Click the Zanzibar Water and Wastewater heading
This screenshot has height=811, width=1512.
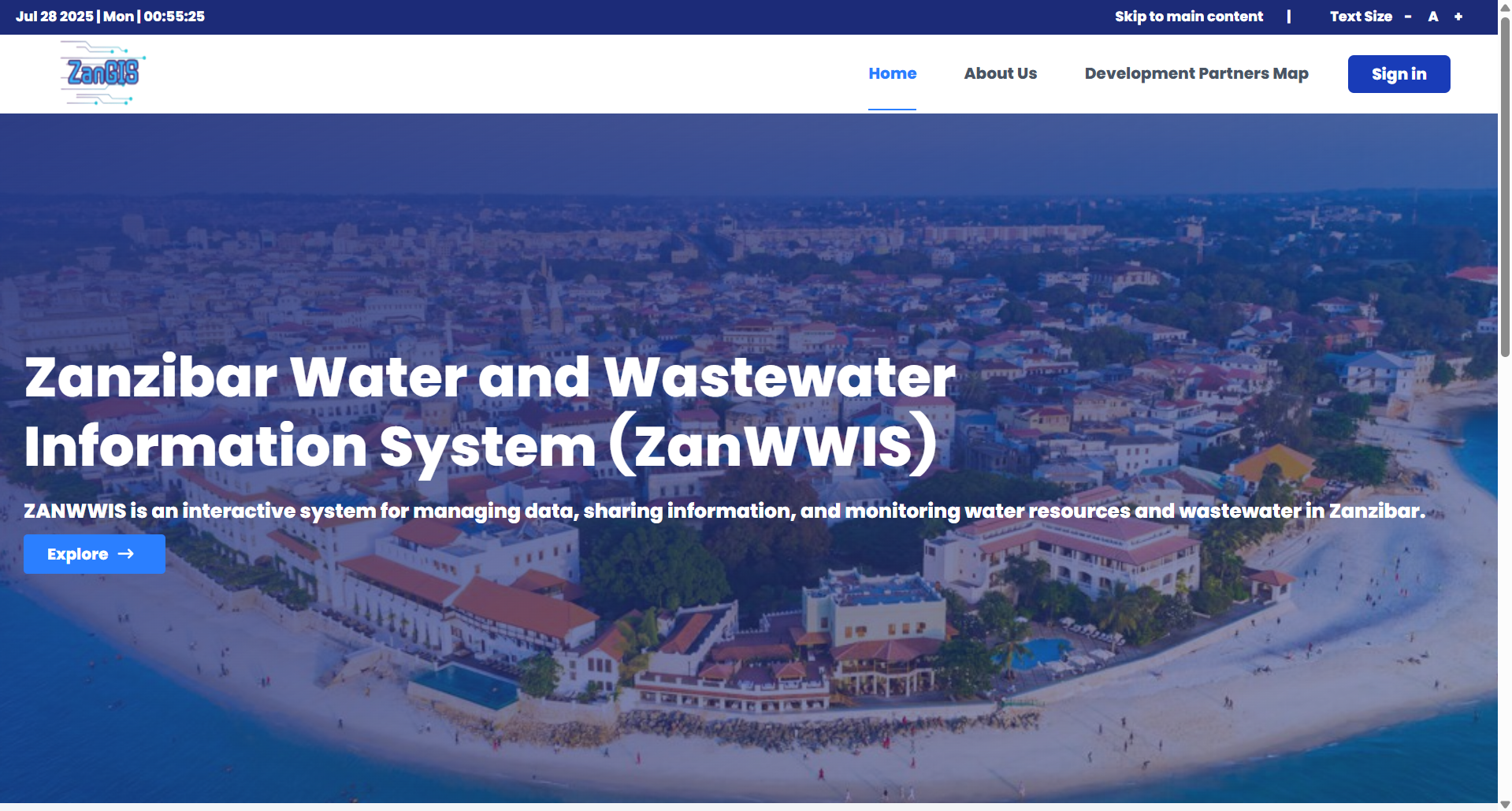(489, 411)
